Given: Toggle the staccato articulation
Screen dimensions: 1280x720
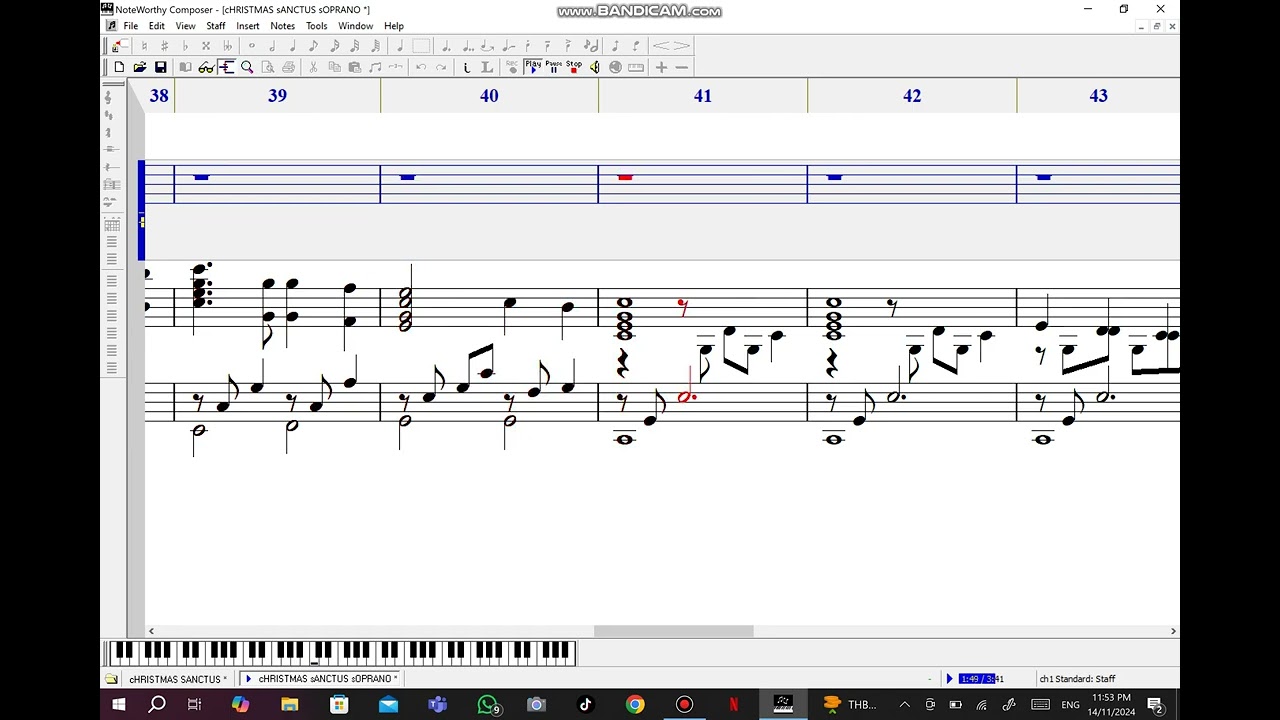Looking at the screenshot, I should pyautogui.click(x=528, y=46).
